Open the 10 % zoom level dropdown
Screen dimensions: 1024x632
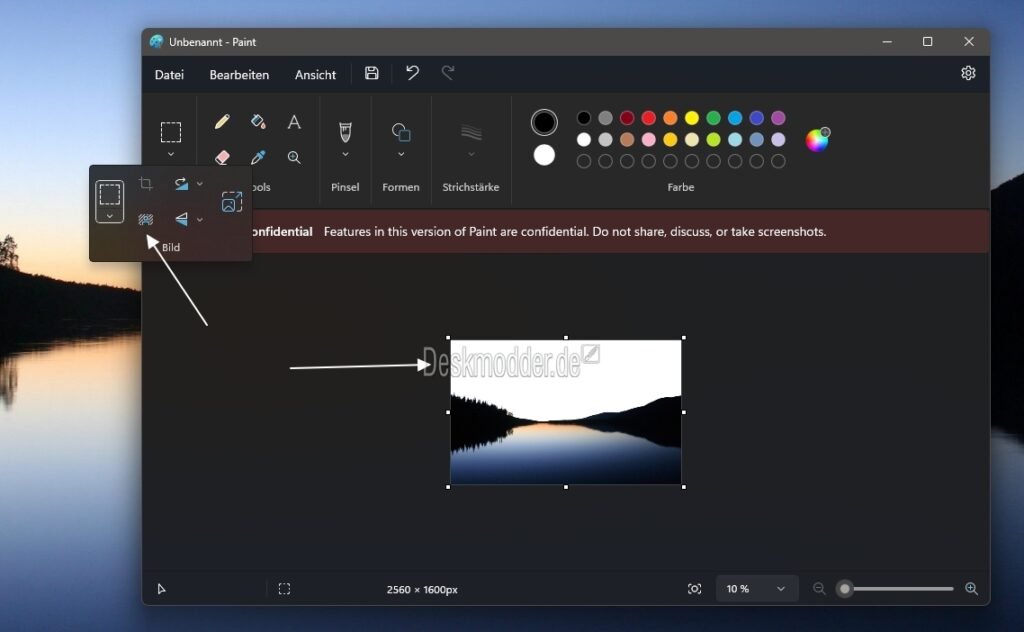[x=757, y=589]
